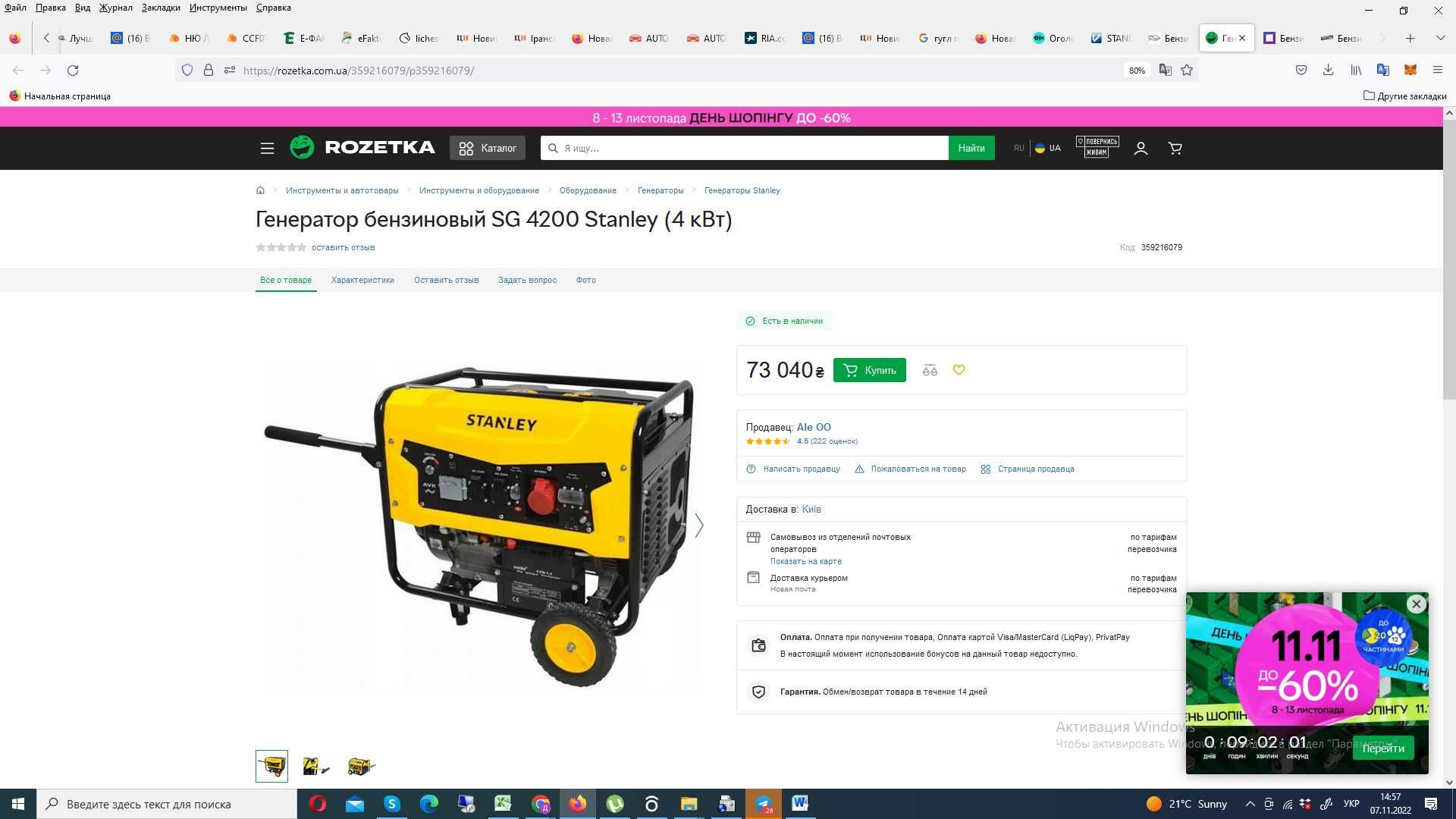Open Другие закладки bookmarks folder

1404,96
